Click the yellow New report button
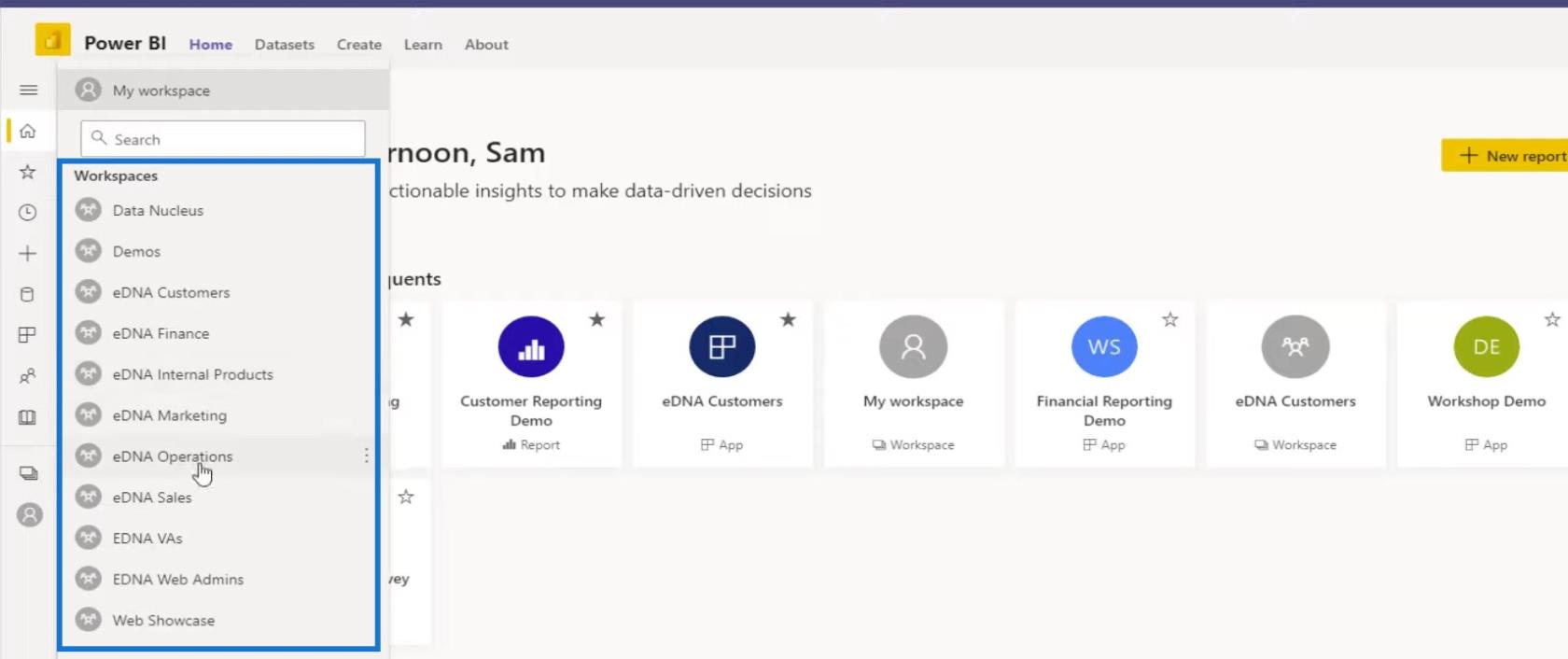Image resolution: width=1568 pixels, height=659 pixels. click(x=1505, y=156)
